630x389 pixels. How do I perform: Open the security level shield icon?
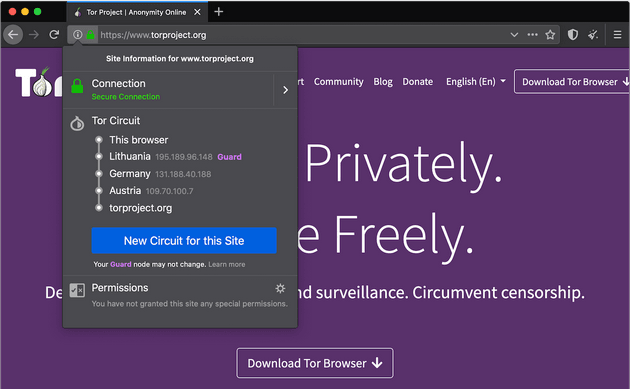[x=573, y=35]
